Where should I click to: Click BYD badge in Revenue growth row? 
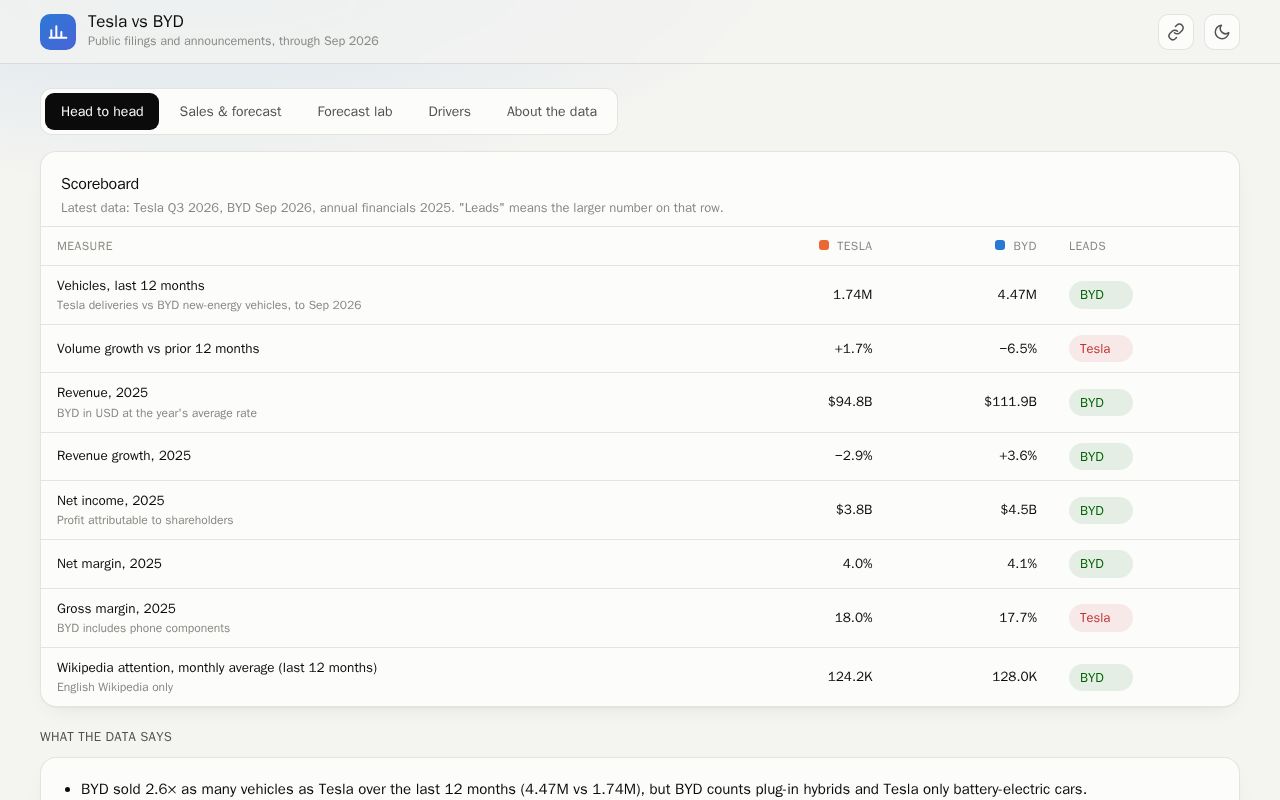coord(1100,457)
